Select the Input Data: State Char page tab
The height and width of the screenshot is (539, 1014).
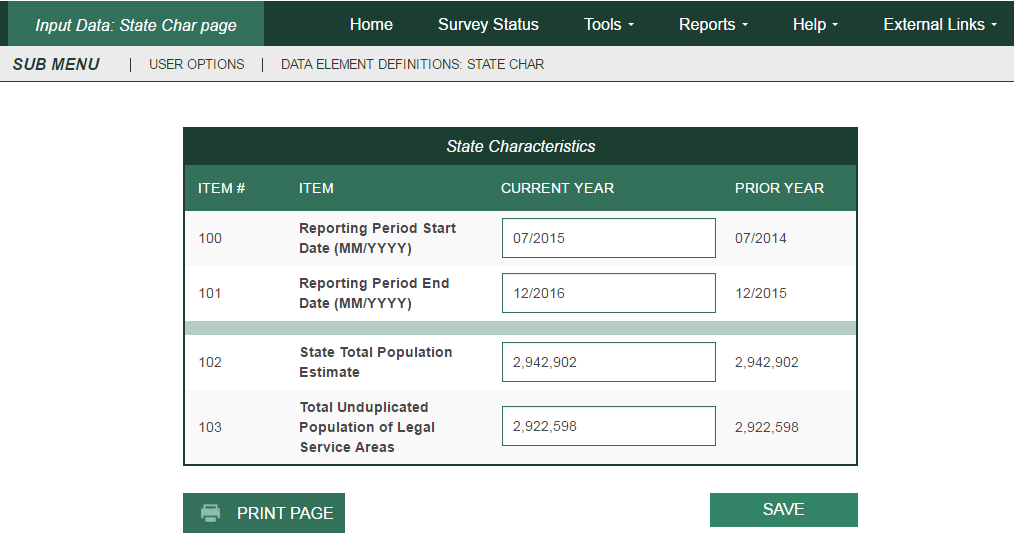click(136, 25)
